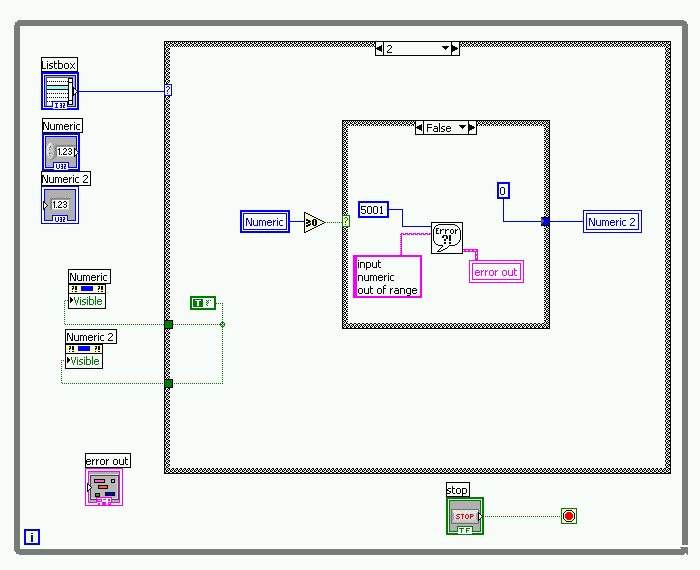Screen dimensions: 700x570
Task: Select the input numeric out of range string
Action: tap(388, 277)
